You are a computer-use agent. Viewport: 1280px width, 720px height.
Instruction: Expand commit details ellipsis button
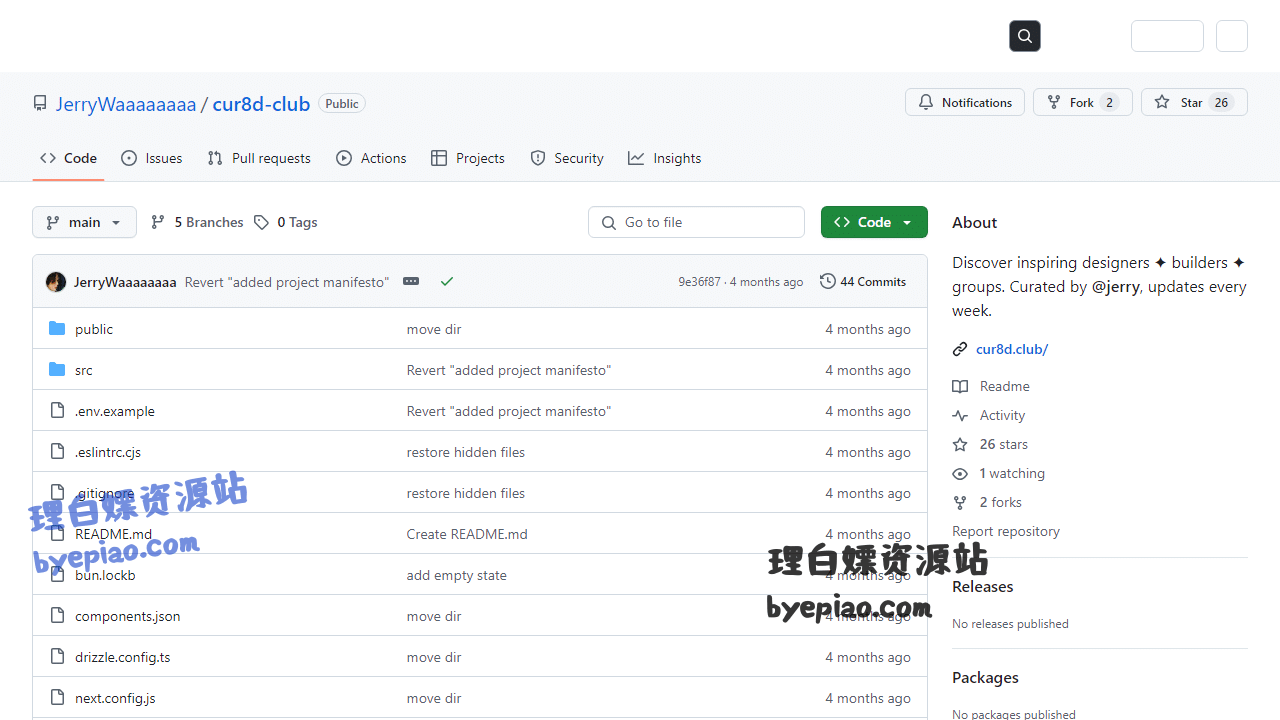point(411,282)
